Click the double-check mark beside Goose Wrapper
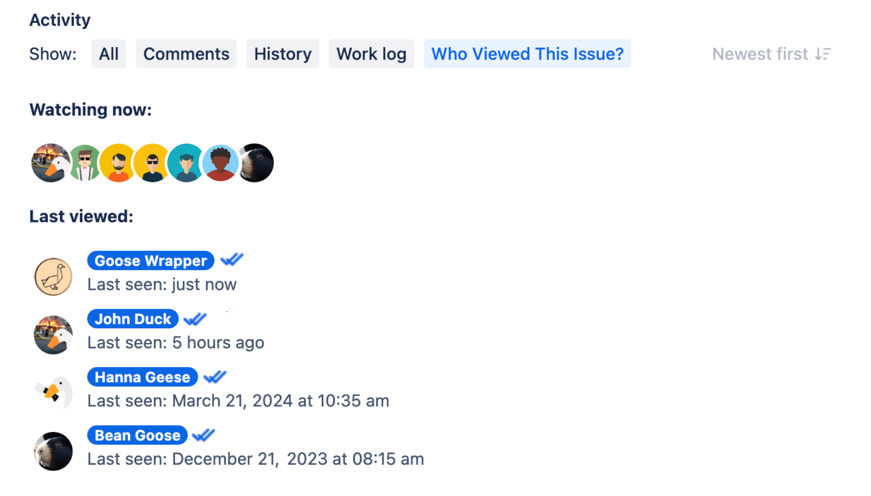 [232, 260]
